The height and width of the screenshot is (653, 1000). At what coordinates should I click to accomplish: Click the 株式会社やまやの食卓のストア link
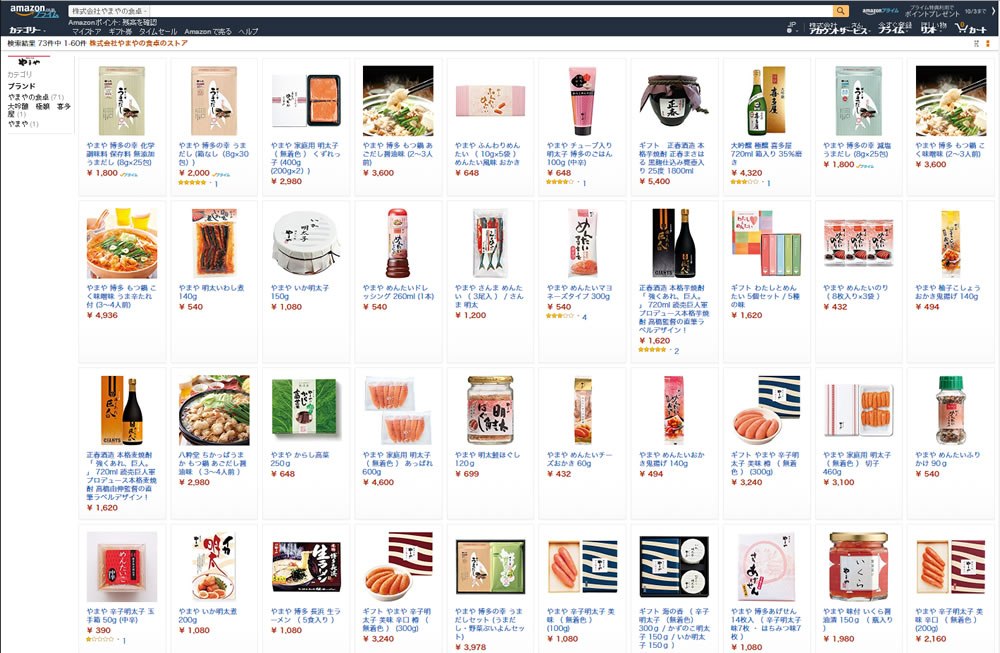pyautogui.click(x=138, y=43)
